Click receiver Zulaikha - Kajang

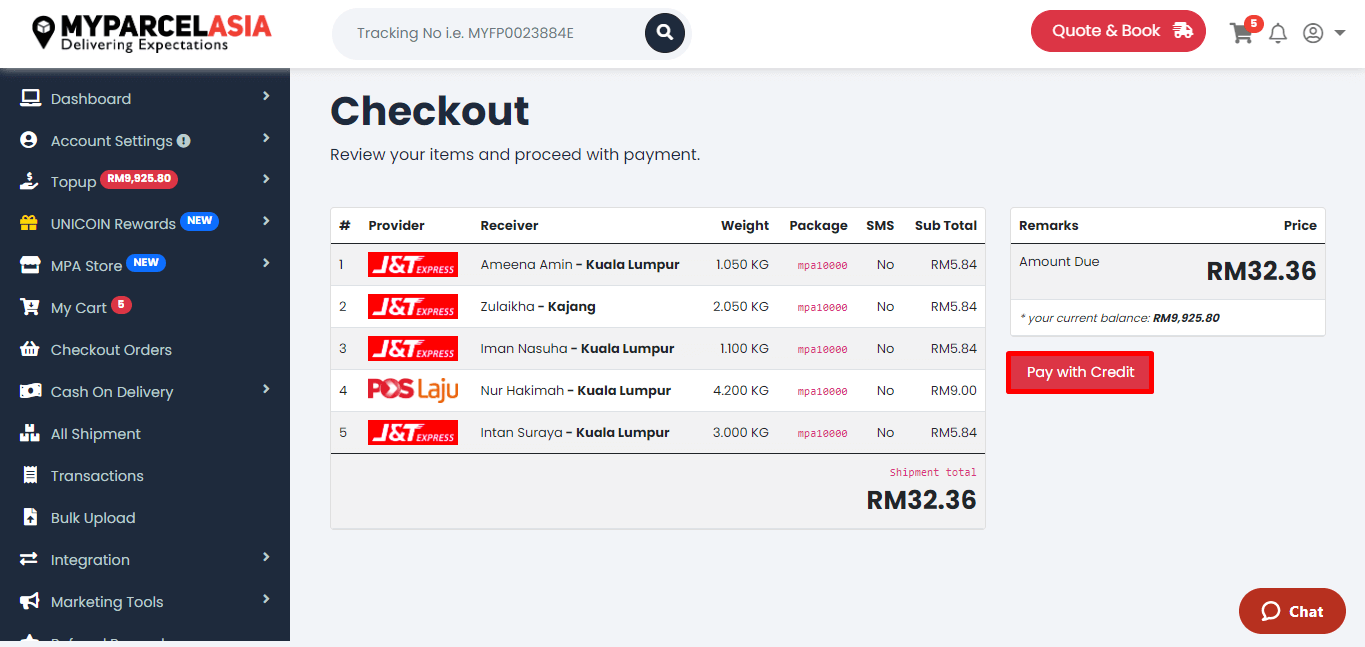point(538,307)
